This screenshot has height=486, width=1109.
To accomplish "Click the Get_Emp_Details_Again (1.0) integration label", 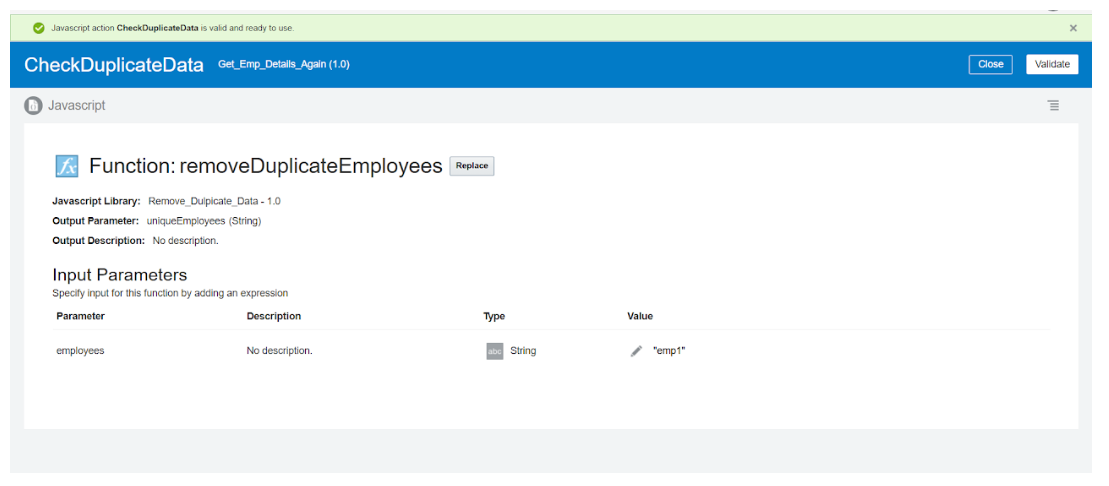I will pyautogui.click(x=283, y=65).
